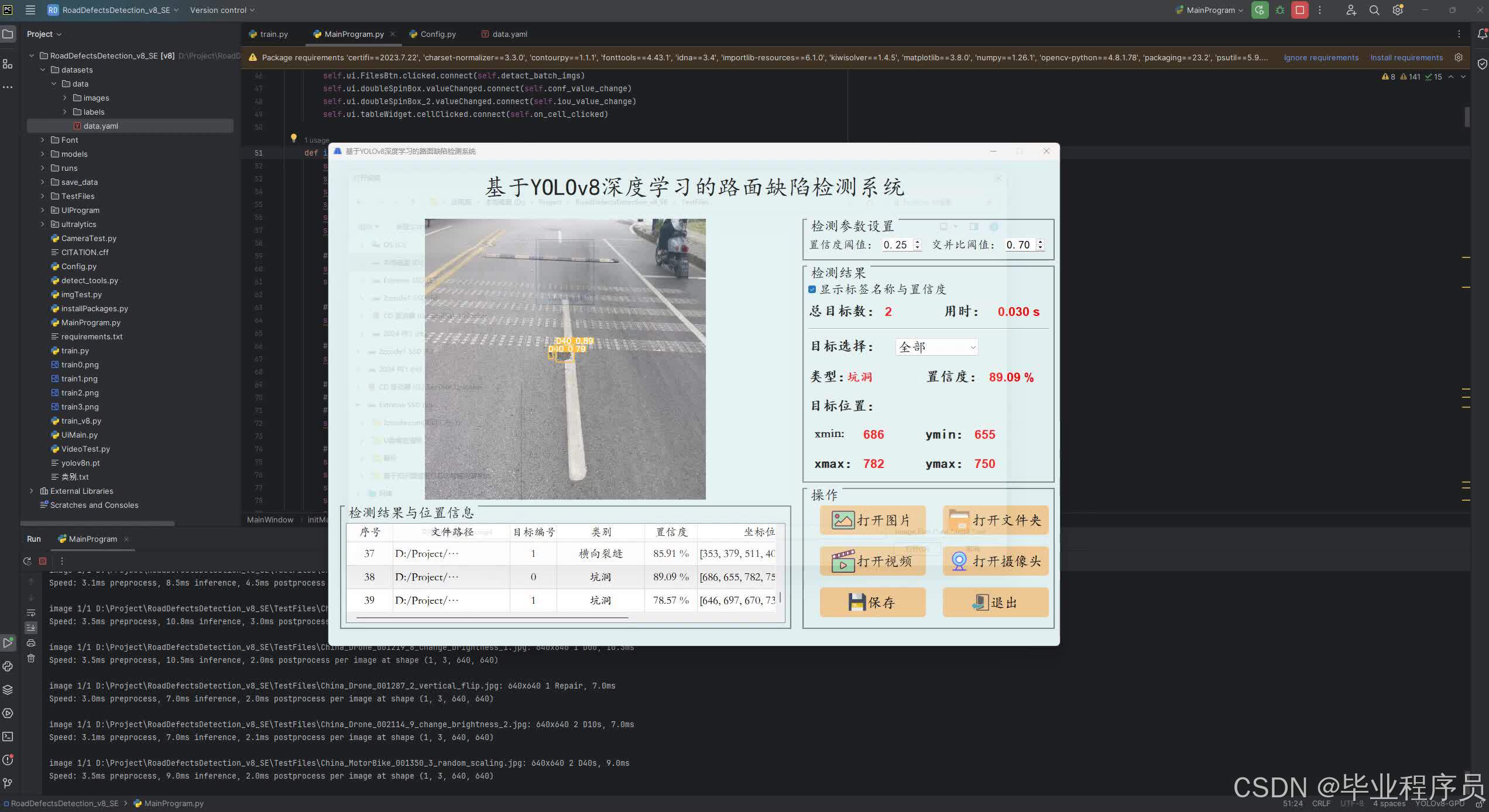Screen dimensions: 1489x812
Task: Open the MainProgram run configuration dropdown
Action: click(1209, 10)
